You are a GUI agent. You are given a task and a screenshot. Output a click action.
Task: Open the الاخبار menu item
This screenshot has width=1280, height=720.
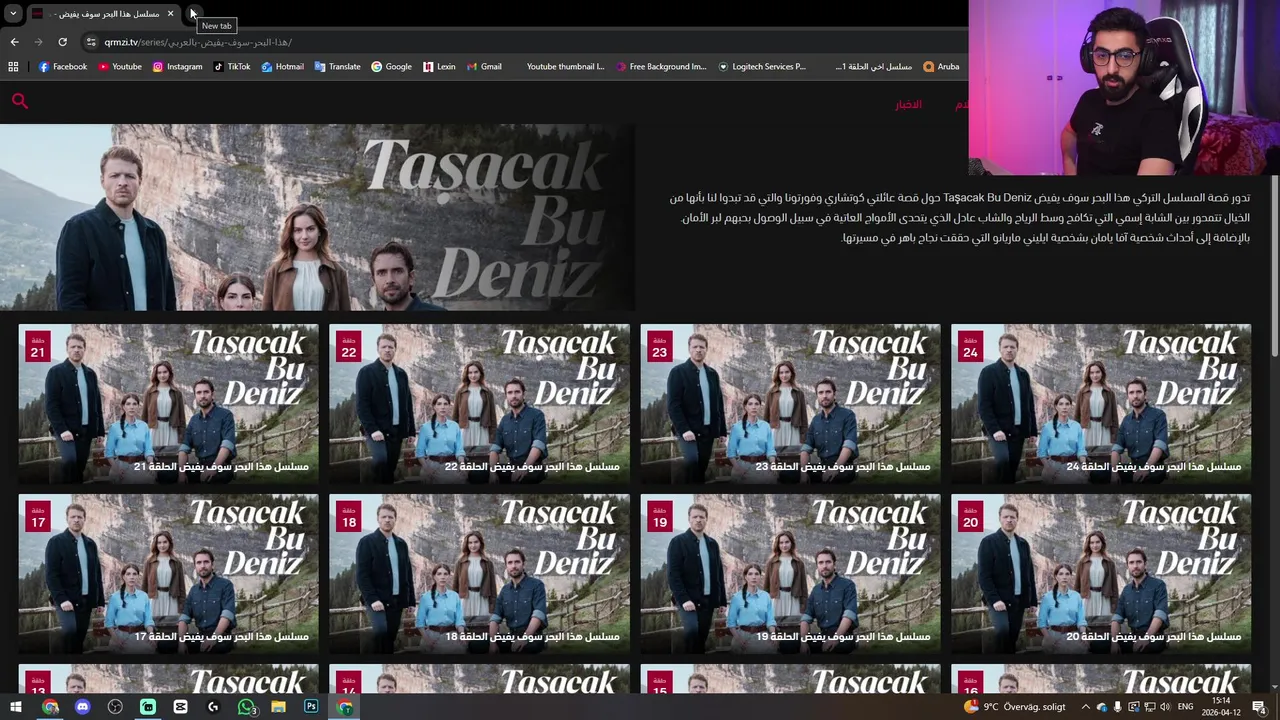[908, 104]
